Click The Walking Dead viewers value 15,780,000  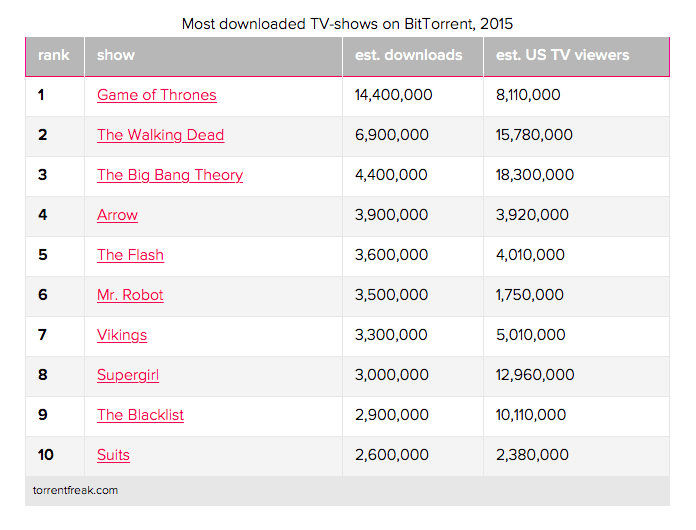(x=534, y=135)
